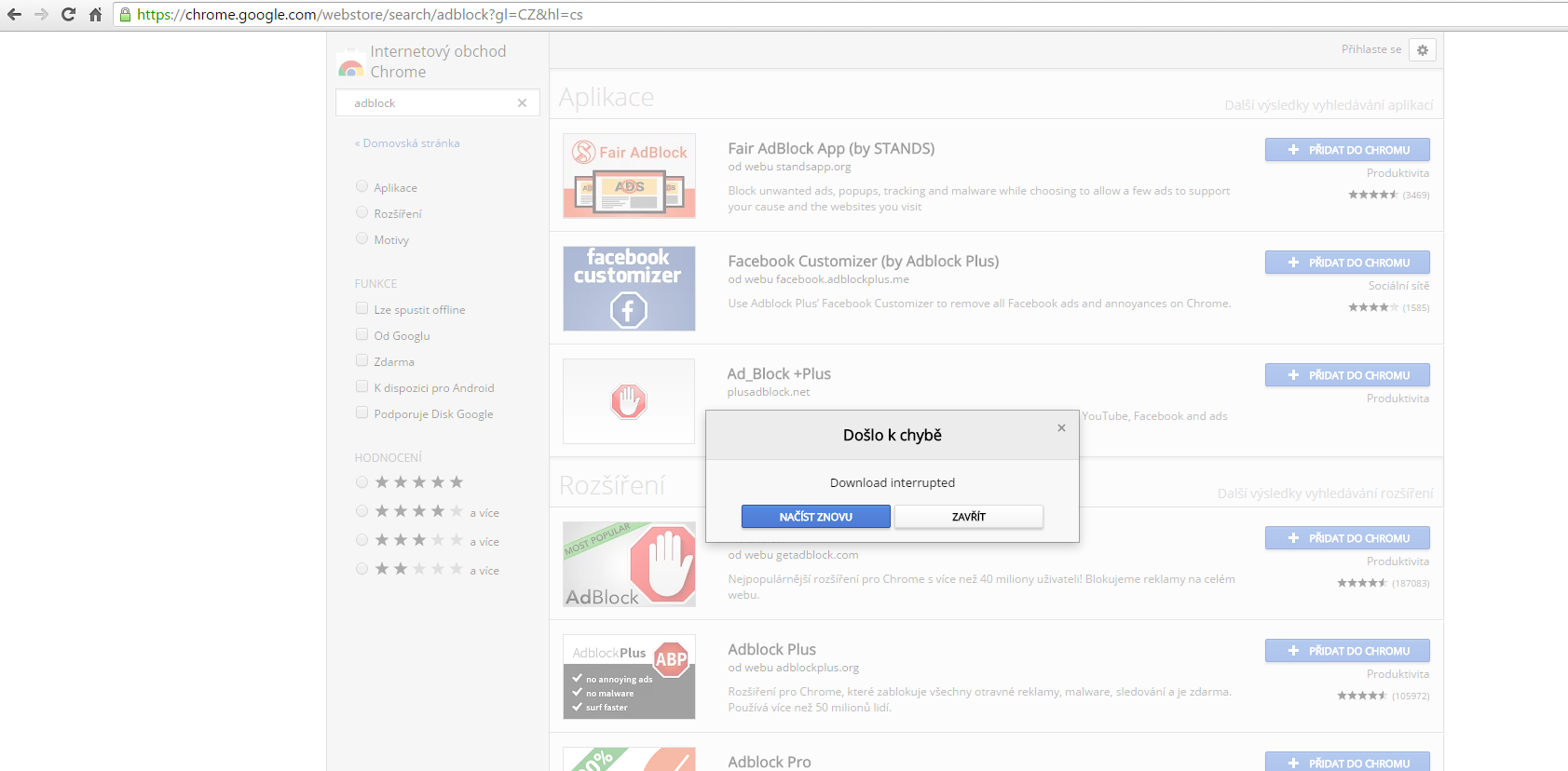Click od webu adblockplus.org text

click(793, 668)
